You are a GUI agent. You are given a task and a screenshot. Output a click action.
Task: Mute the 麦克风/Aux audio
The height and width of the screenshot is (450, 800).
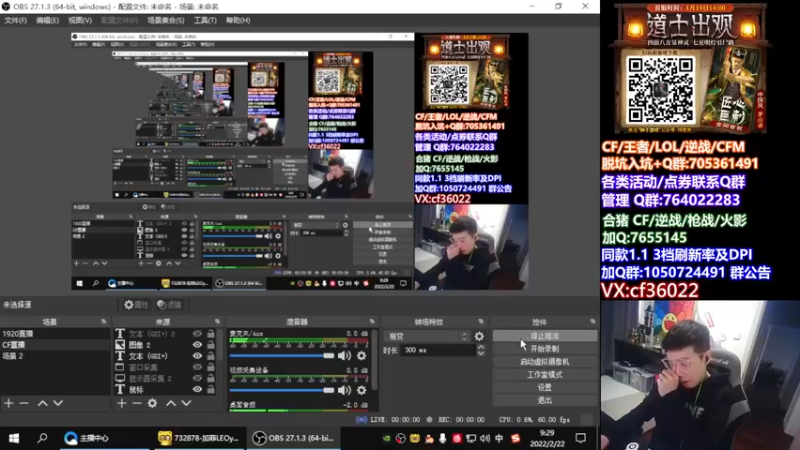point(344,356)
